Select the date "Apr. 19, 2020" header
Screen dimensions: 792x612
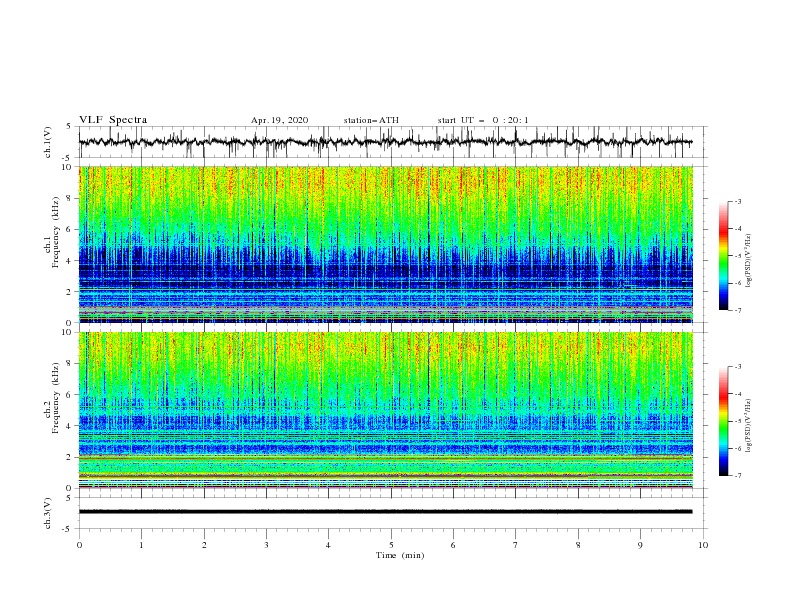[279, 120]
